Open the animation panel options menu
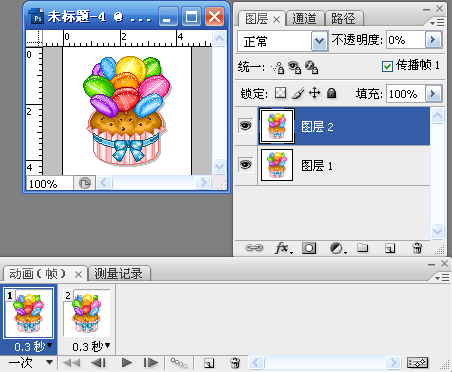Viewport: 452px width, 372px height. coord(442,277)
